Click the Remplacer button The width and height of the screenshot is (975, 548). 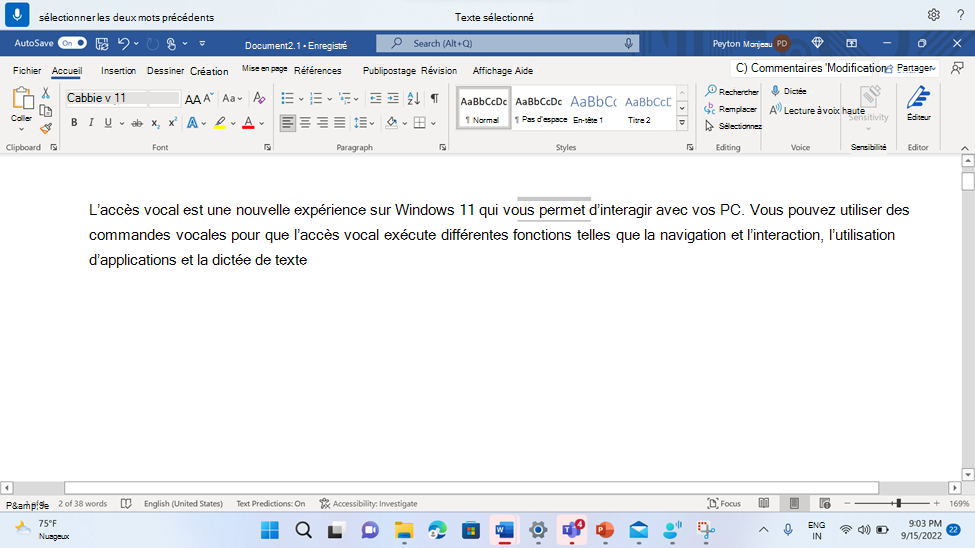(x=731, y=109)
